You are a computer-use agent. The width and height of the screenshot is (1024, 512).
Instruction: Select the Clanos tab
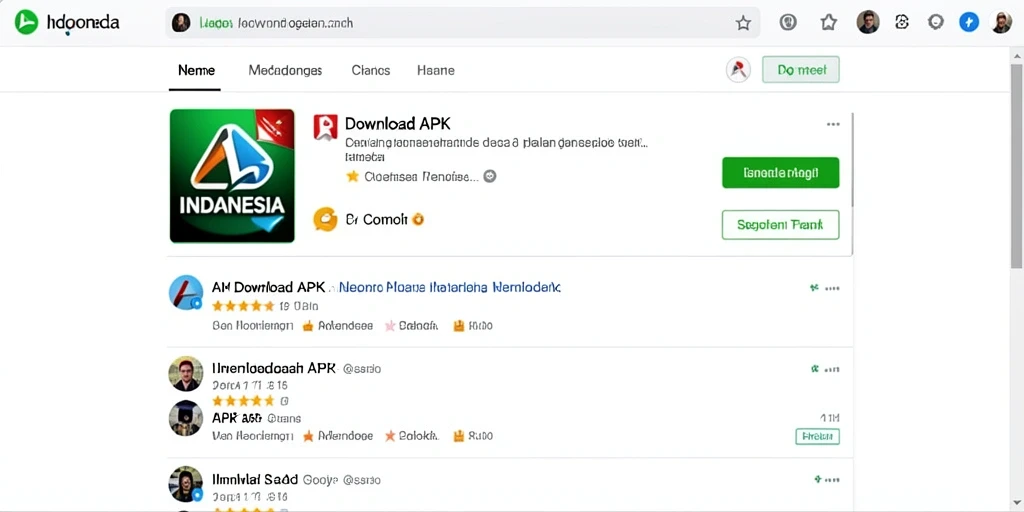pos(370,71)
